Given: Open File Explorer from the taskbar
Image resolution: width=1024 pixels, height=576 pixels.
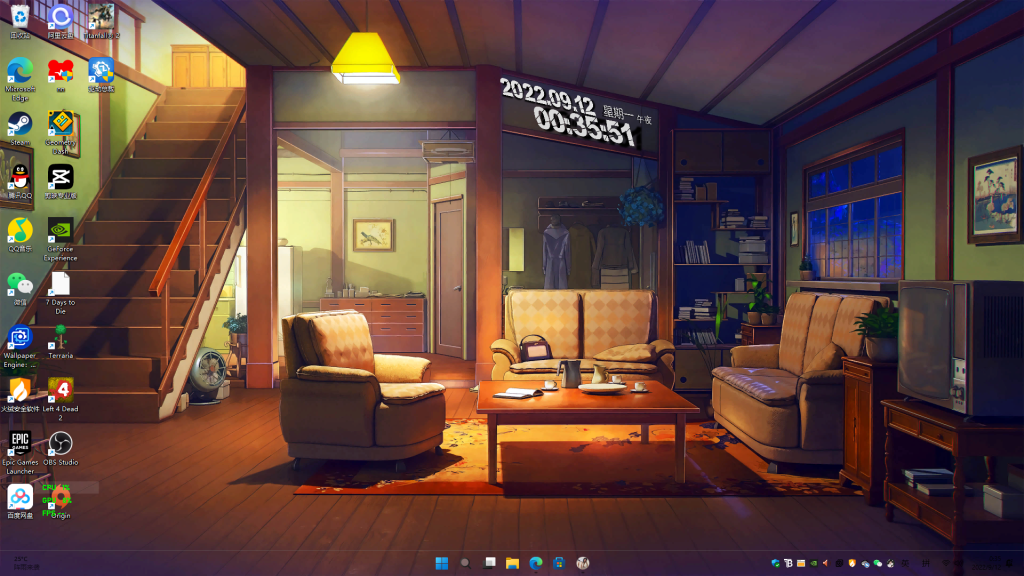Looking at the screenshot, I should click(512, 563).
